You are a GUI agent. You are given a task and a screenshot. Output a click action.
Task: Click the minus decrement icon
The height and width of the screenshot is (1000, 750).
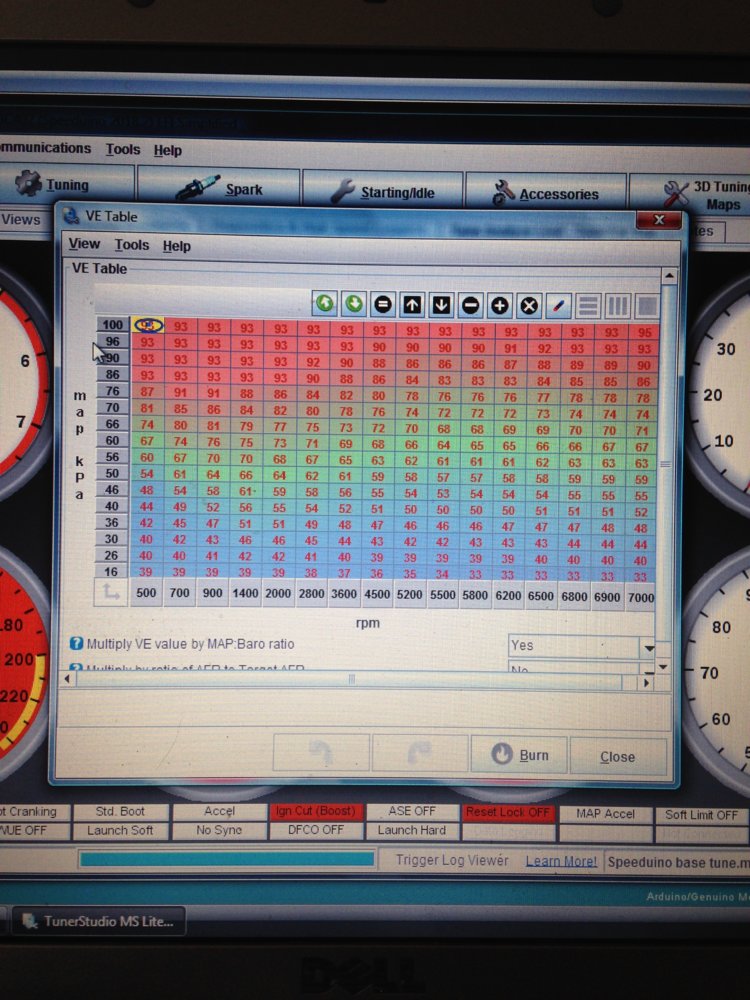tap(471, 306)
